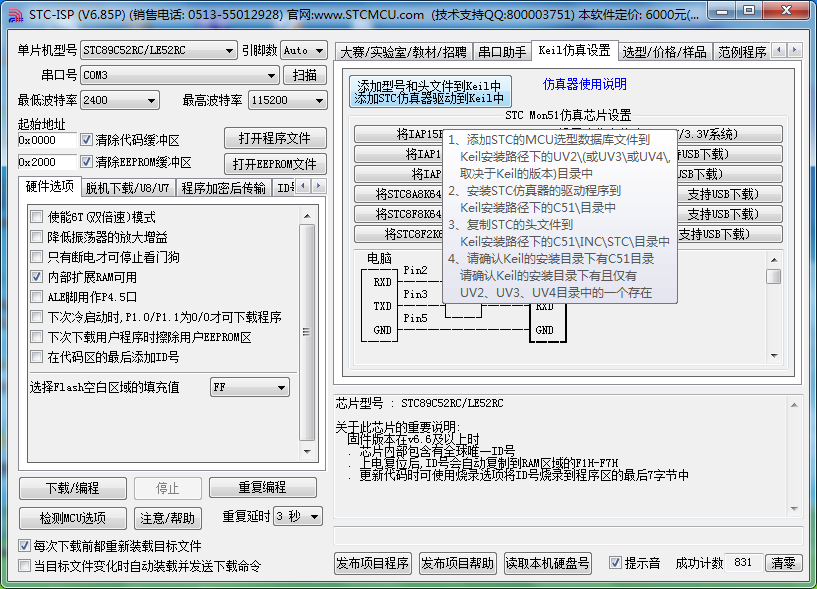The width and height of the screenshot is (817, 589).
Task: Click the 0x2000 EEPROM address field
Action: coord(47,162)
